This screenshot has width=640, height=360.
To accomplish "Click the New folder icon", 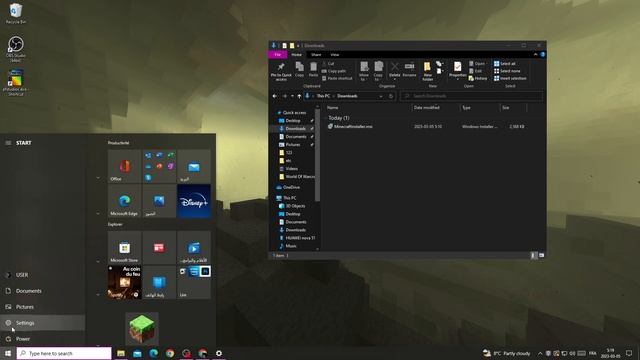I will coord(427,71).
